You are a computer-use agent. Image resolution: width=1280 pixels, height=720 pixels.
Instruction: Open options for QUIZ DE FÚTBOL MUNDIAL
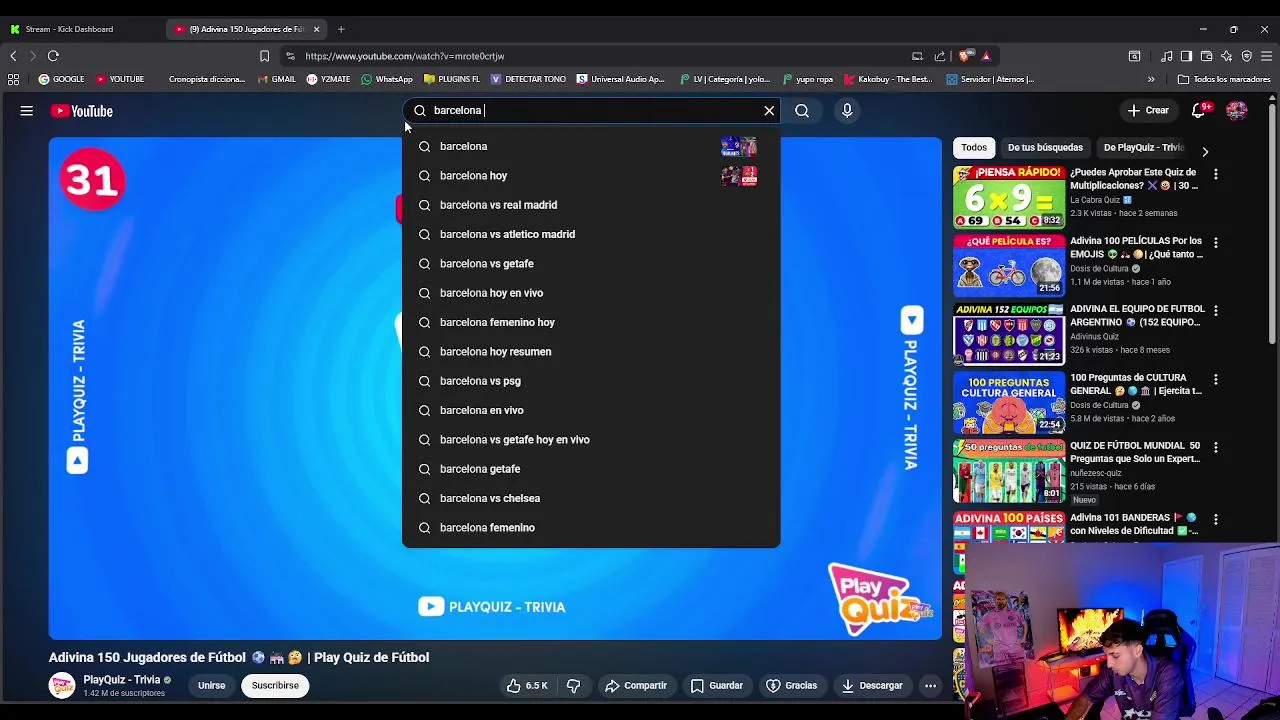click(x=1216, y=447)
